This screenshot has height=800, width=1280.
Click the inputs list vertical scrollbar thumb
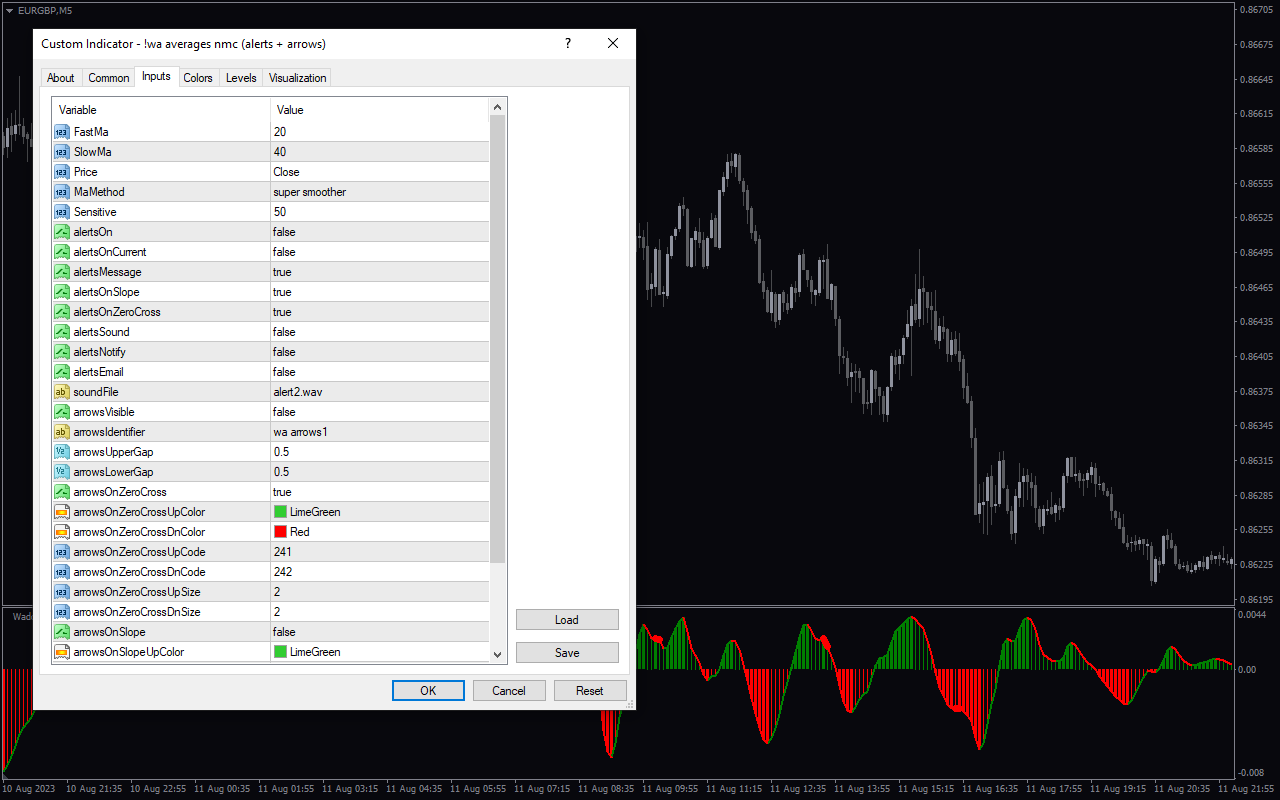498,339
